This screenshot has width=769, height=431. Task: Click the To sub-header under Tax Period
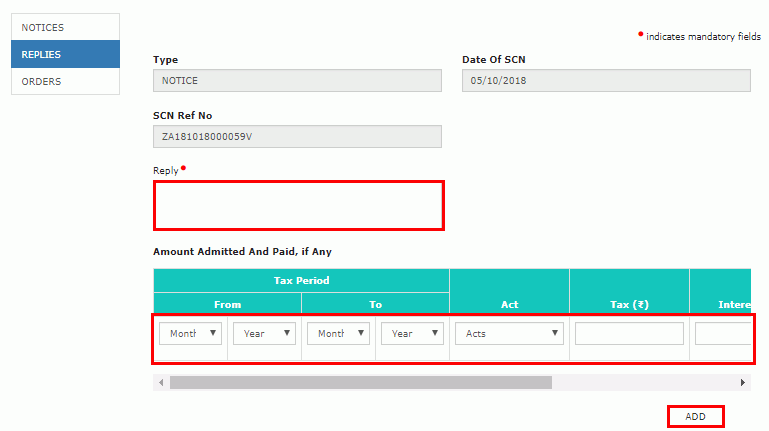tap(376, 304)
